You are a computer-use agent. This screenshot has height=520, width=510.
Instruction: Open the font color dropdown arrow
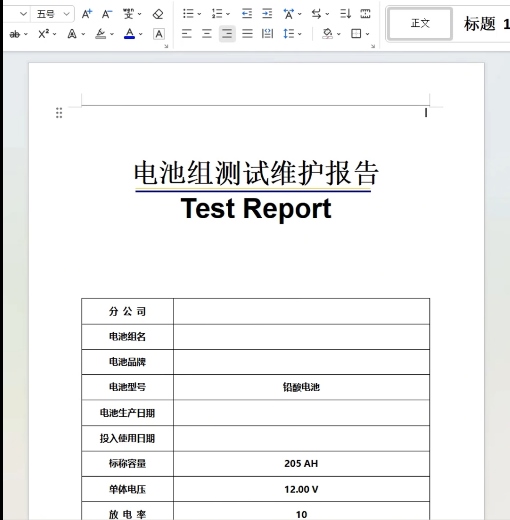[141, 34]
